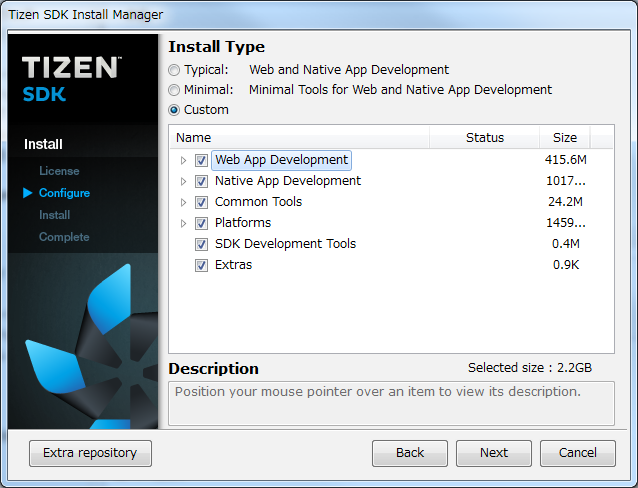Click the 24.2M size value
Screen dimensions: 638x488
pyautogui.click(x=566, y=202)
